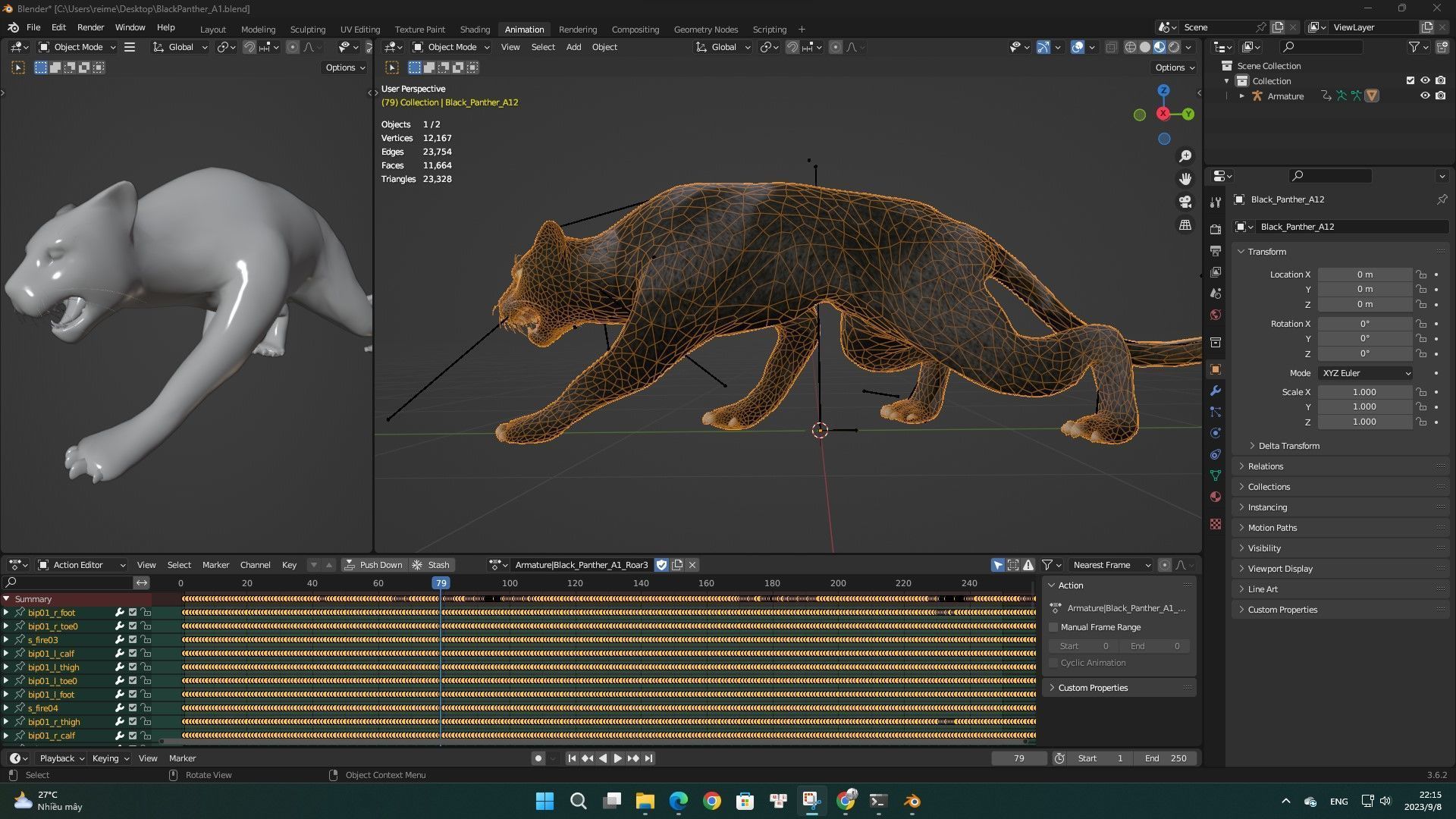Toggle Collection exclude checkbox in outliner
This screenshot has width=1456, height=819.
click(x=1410, y=80)
